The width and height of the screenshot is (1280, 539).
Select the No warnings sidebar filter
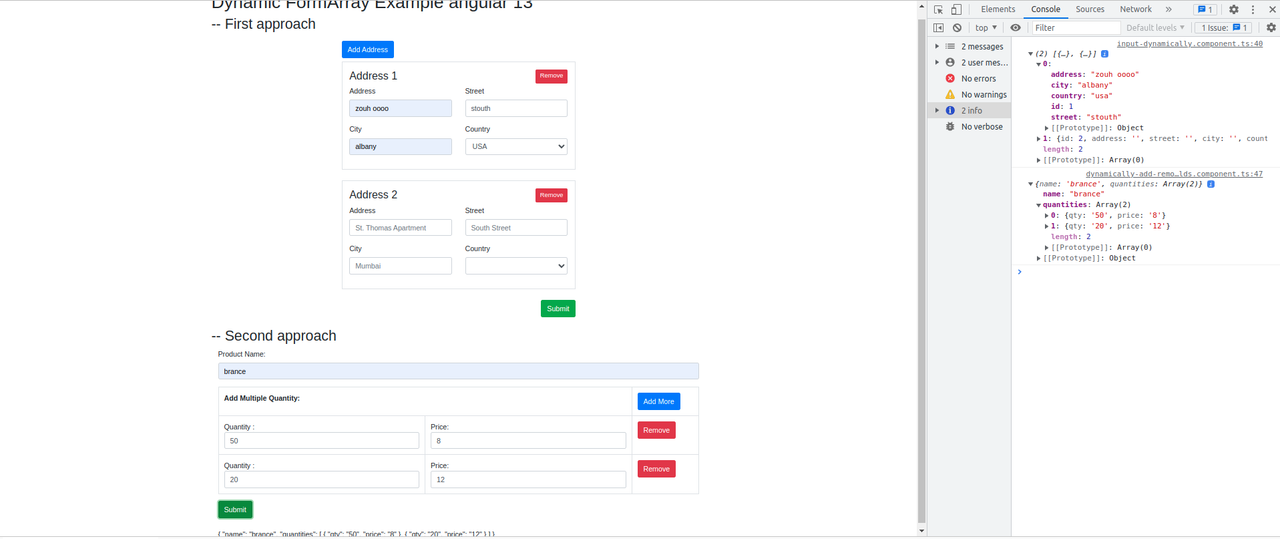(970, 94)
